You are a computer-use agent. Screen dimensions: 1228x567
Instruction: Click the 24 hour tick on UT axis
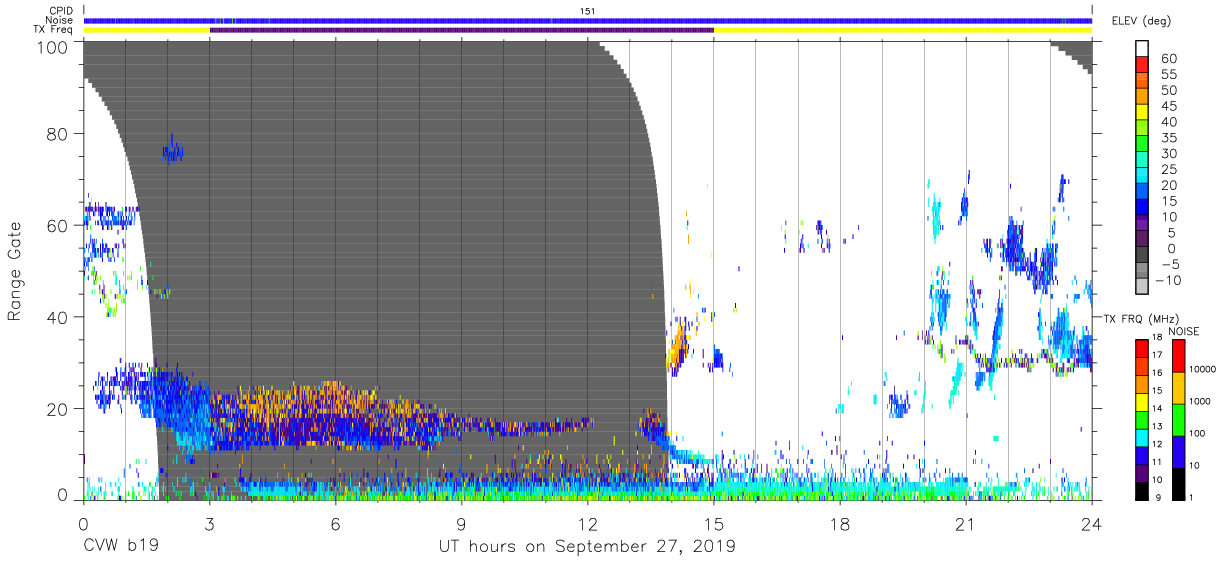click(x=1092, y=524)
